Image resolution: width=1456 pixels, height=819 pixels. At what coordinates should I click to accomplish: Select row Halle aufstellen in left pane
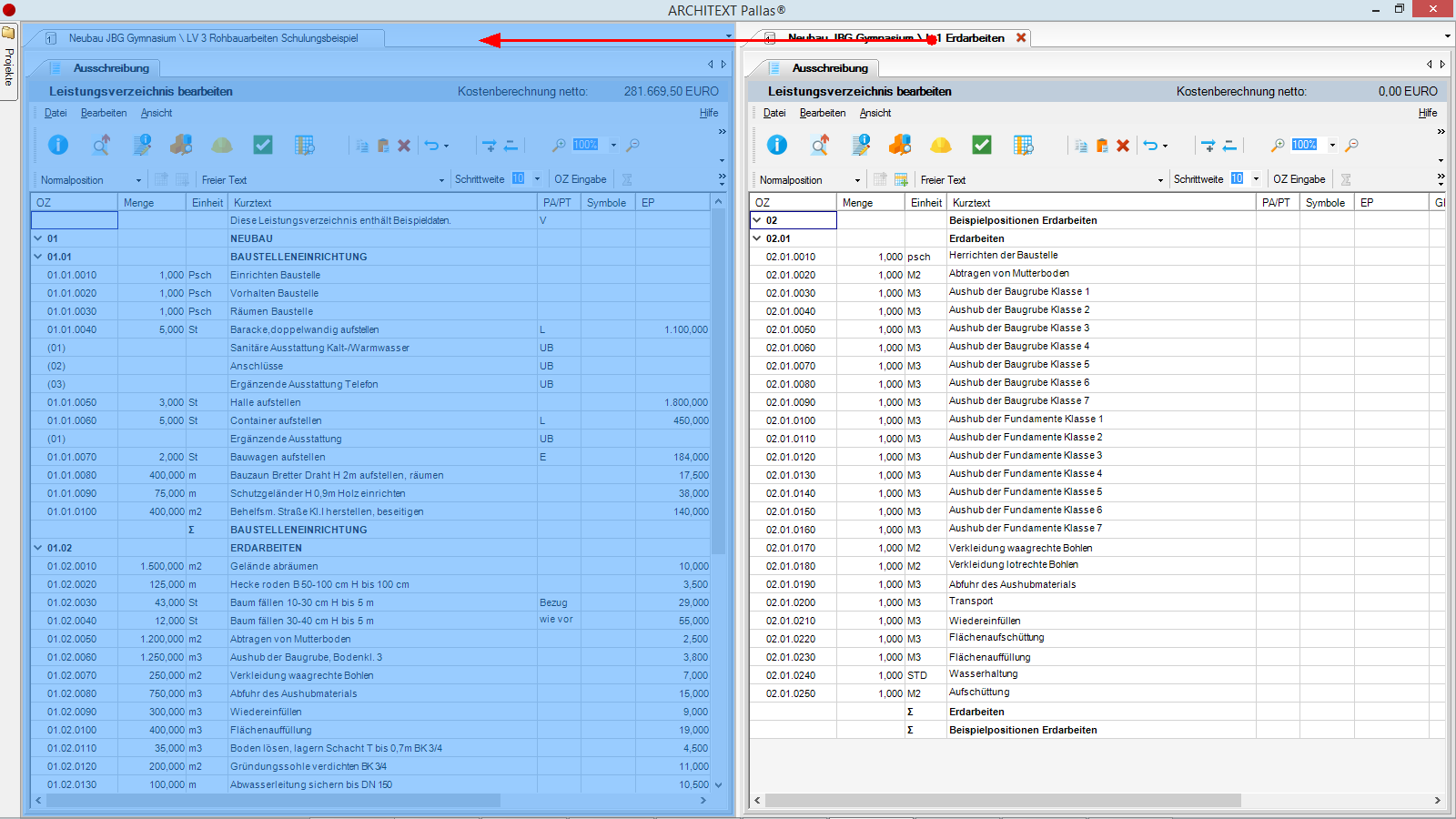click(370, 402)
